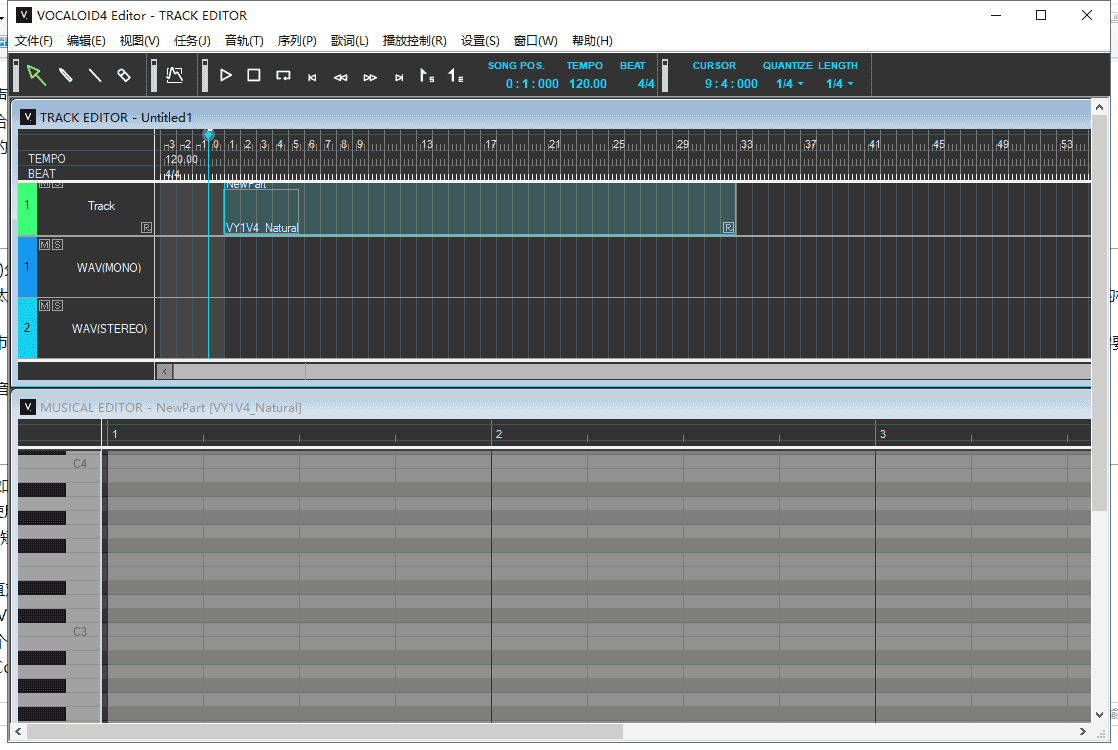1118x750 pixels.
Task: Click the SONG POS. value 0:1:000
Action: (532, 83)
